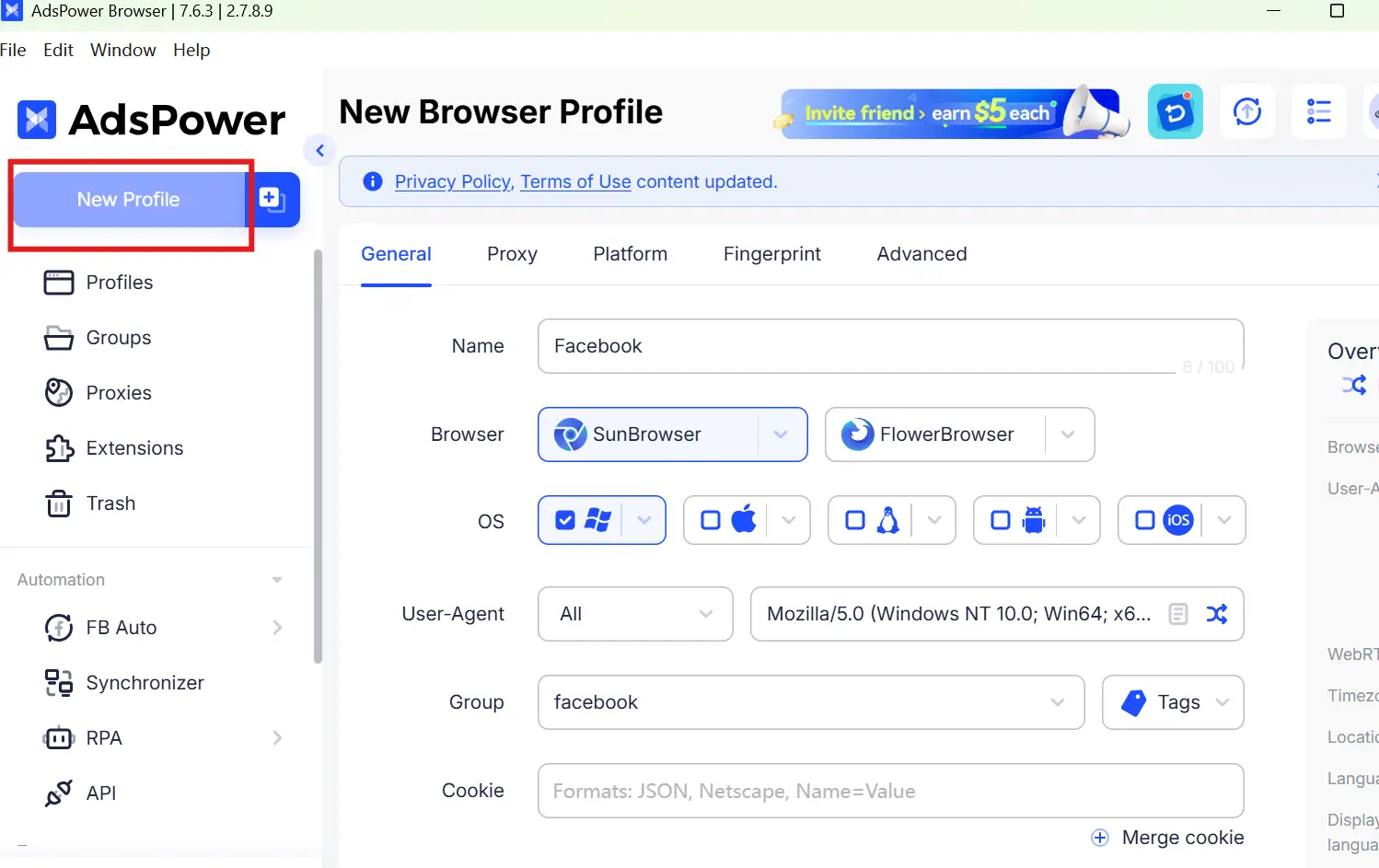This screenshot has height=868, width=1379.
Task: Switch to the Platform tab
Action: tap(631, 254)
